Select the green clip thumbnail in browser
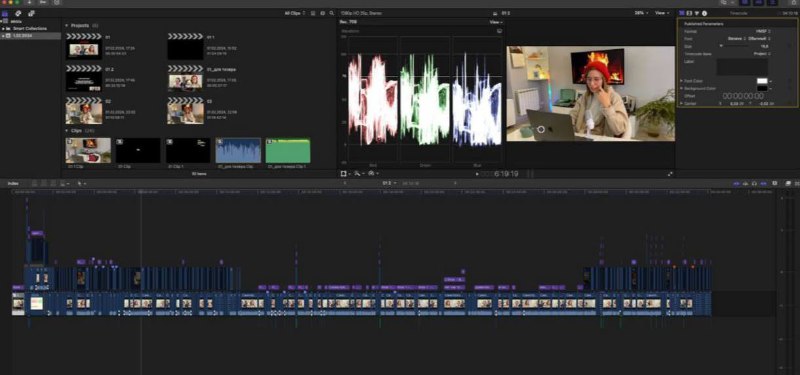This screenshot has width=800, height=375. pyautogui.click(x=288, y=151)
